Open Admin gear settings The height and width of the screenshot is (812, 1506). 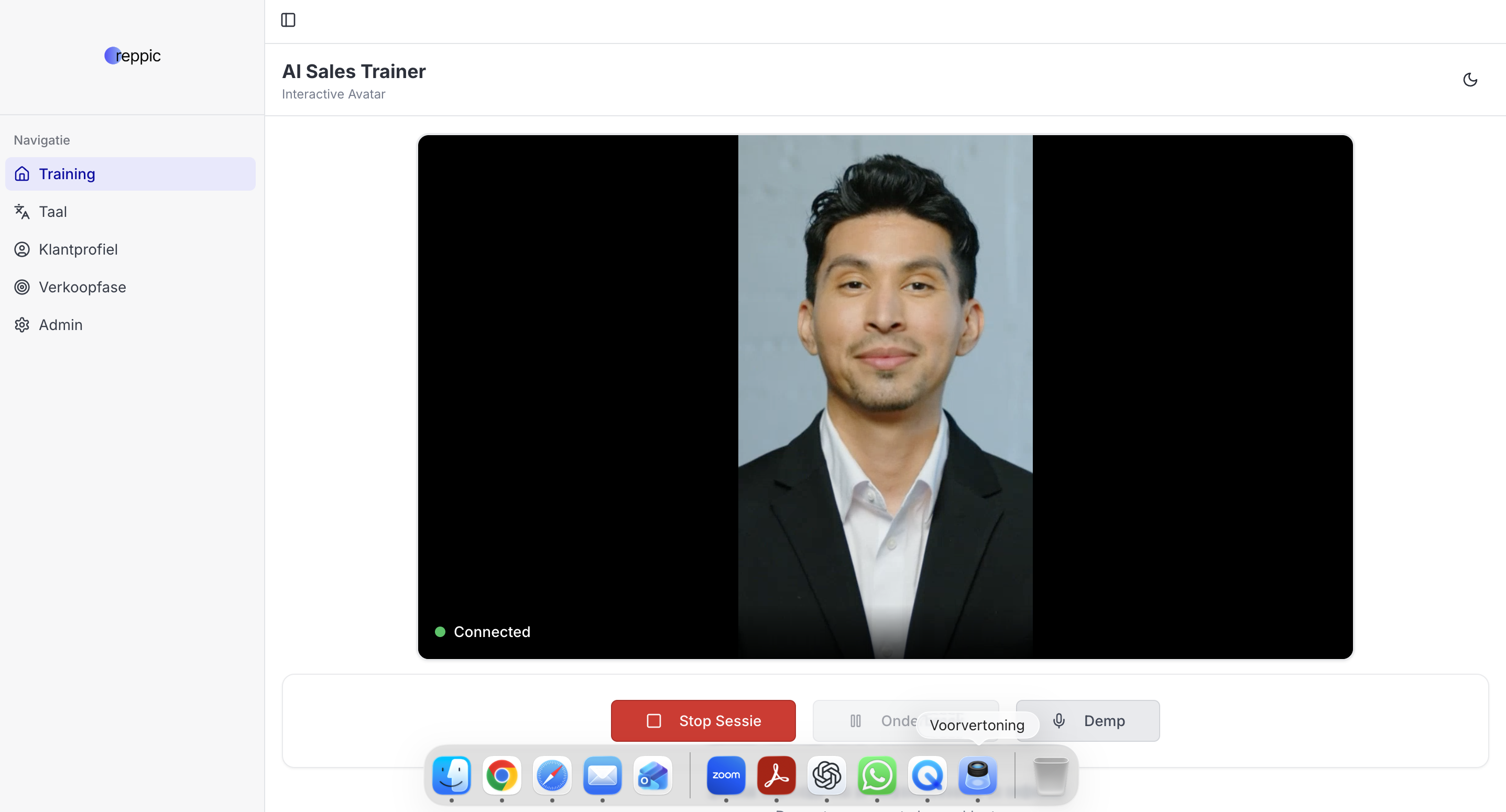click(22, 325)
